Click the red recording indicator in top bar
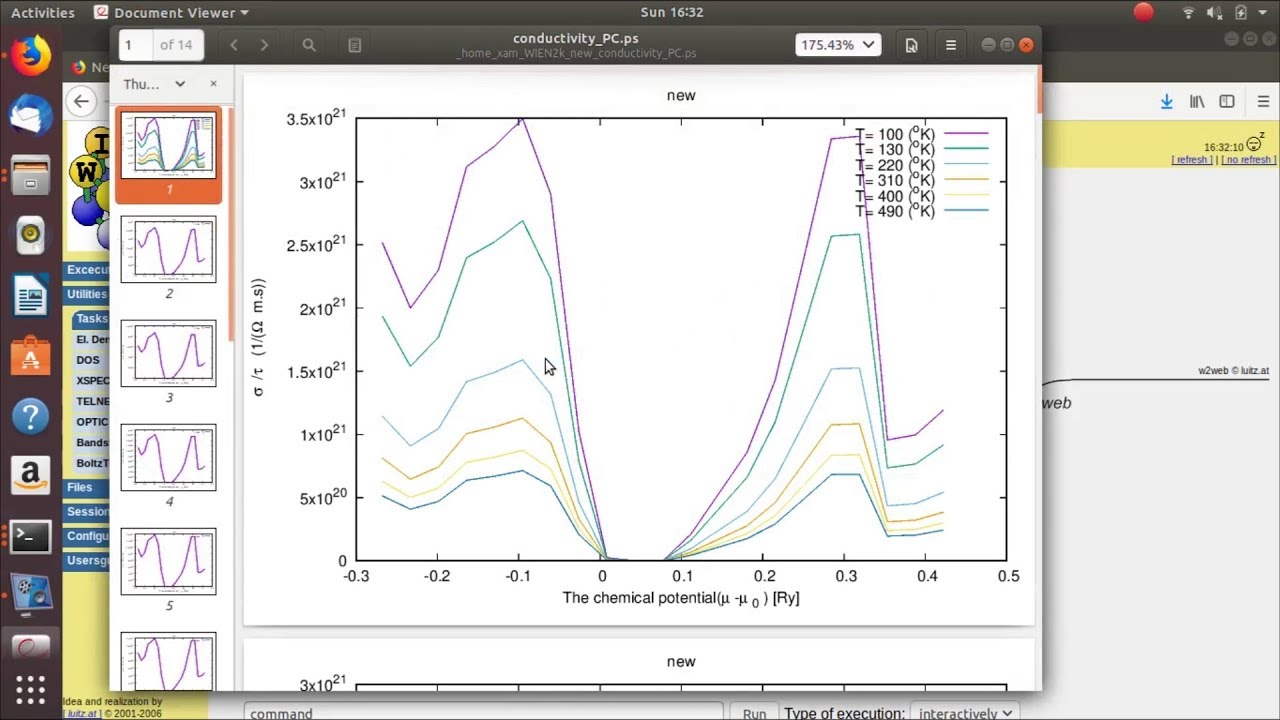1280x720 pixels. pyautogui.click(x=1144, y=12)
